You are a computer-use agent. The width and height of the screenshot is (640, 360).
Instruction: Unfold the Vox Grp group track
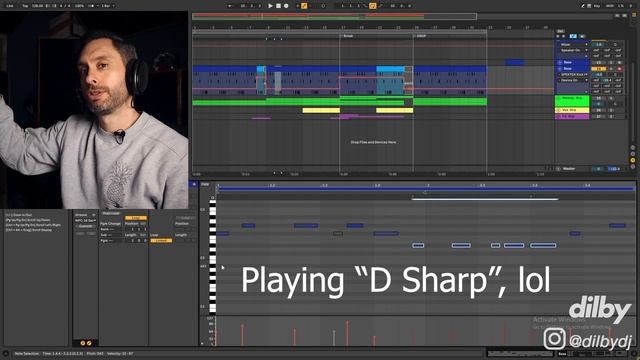(558, 110)
